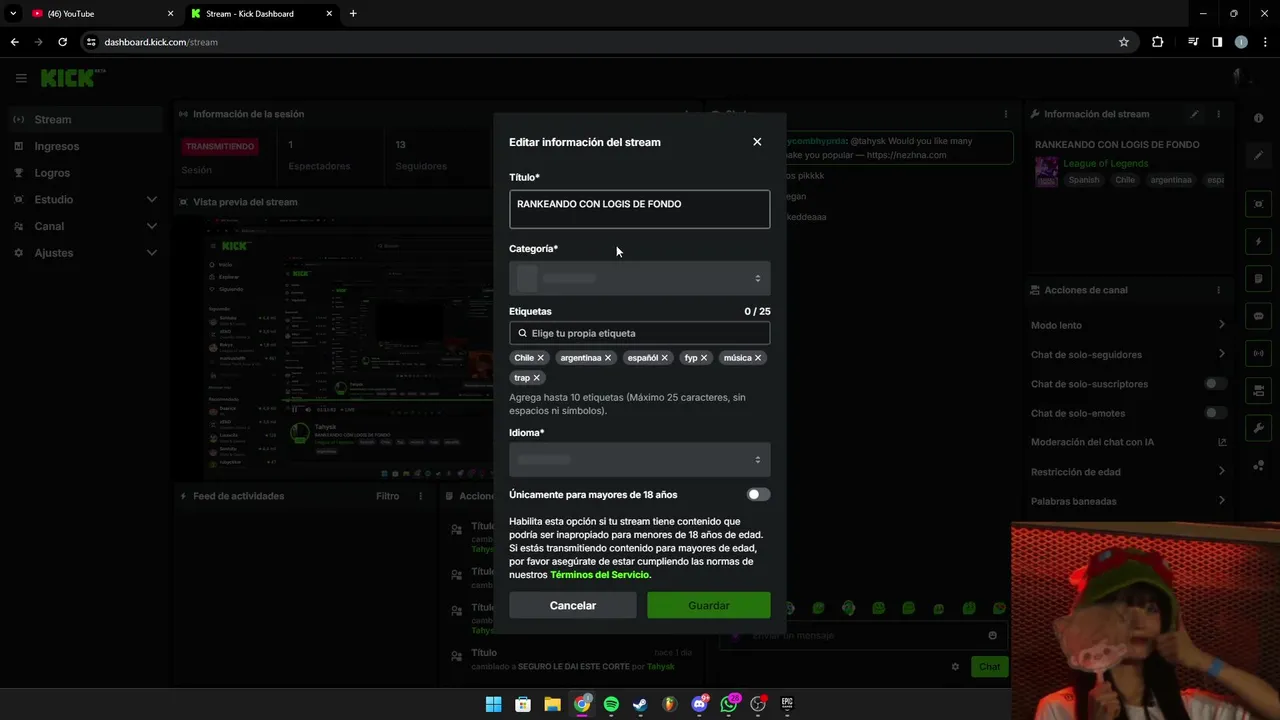1280x720 pixels.
Task: Click the League of Legends category link
Action: coord(1105,163)
